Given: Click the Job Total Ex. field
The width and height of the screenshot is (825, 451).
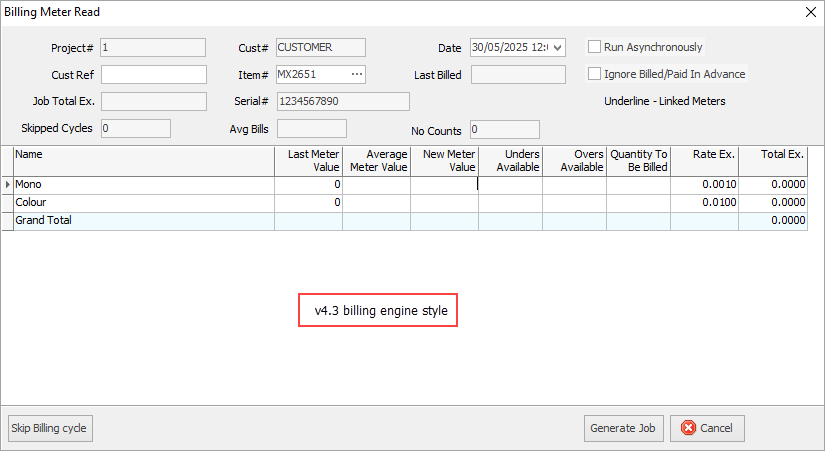Looking at the screenshot, I should [x=154, y=102].
